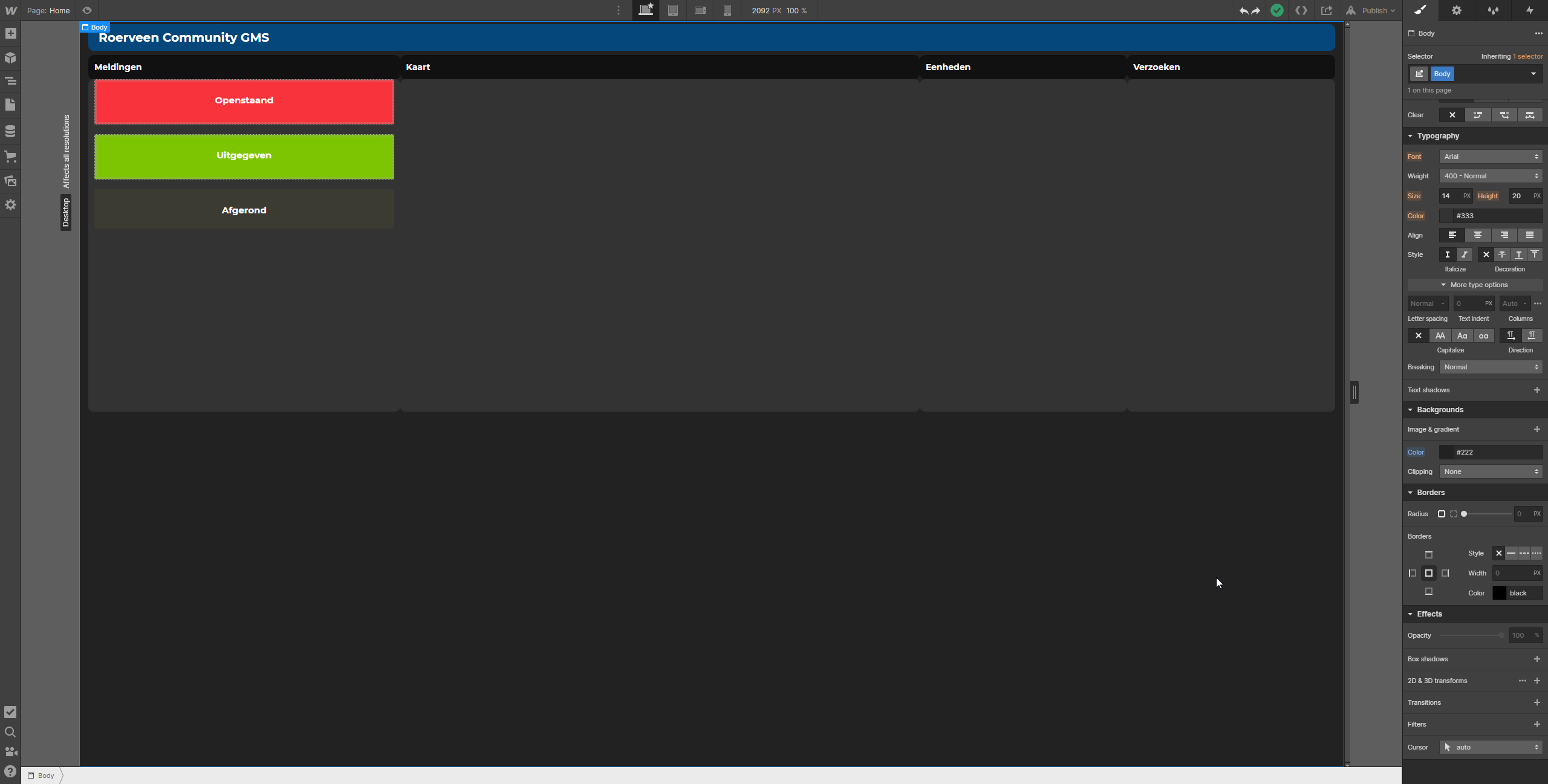Open the Navigator panel
The height and width of the screenshot is (784, 1548).
(x=10, y=80)
